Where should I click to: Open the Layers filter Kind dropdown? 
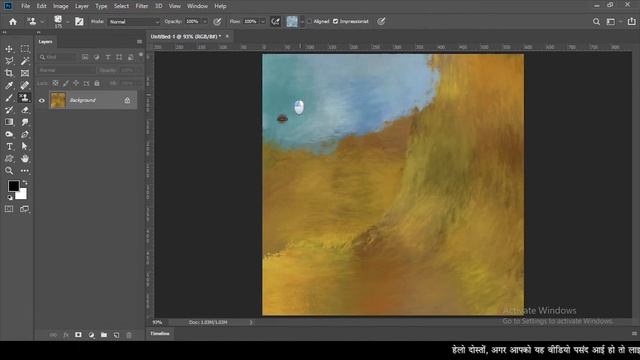click(58, 57)
